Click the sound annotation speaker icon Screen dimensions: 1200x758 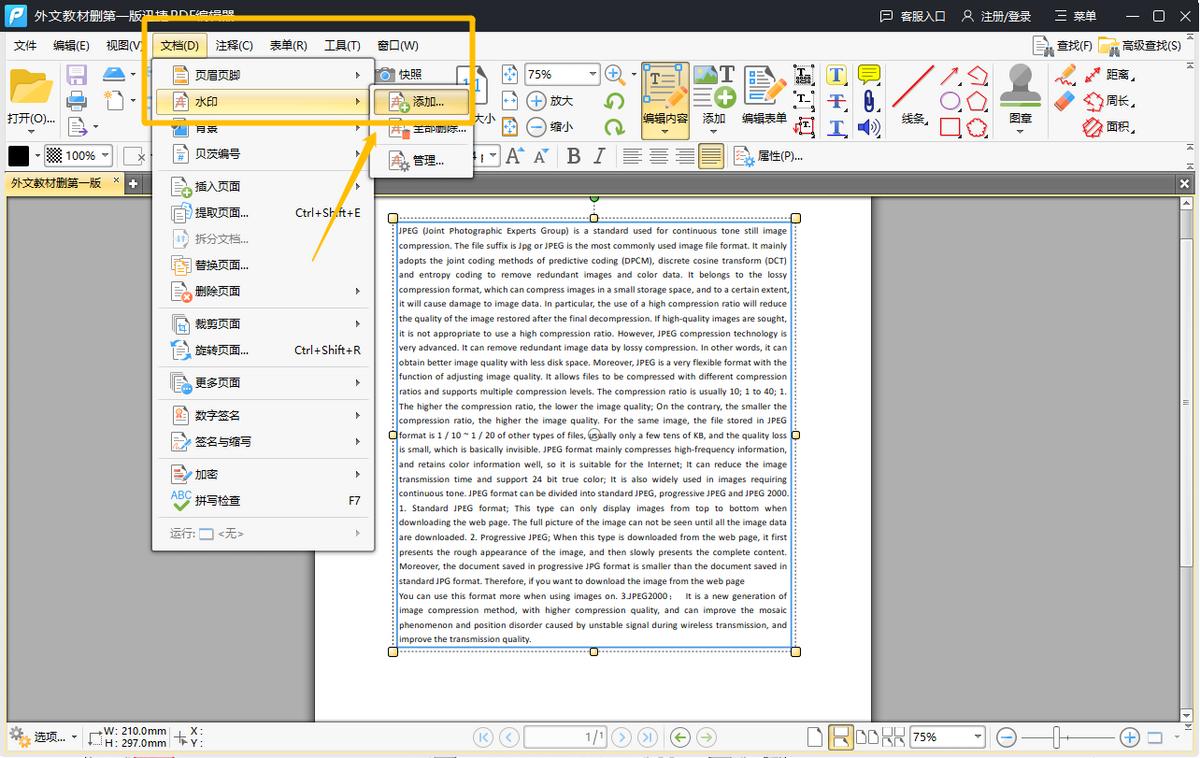coord(869,127)
